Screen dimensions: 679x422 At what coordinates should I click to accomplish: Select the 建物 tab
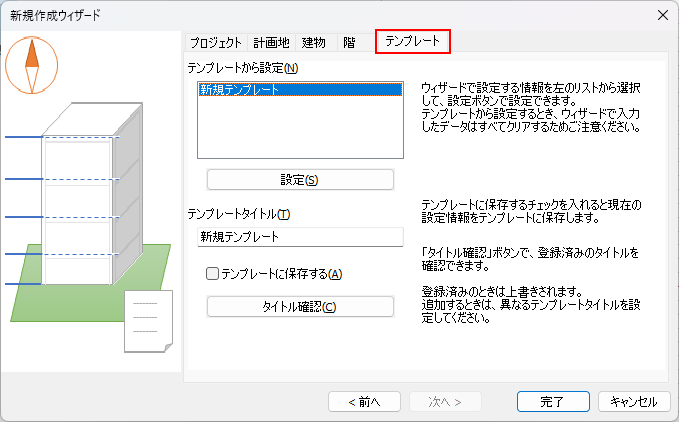[x=313, y=42]
